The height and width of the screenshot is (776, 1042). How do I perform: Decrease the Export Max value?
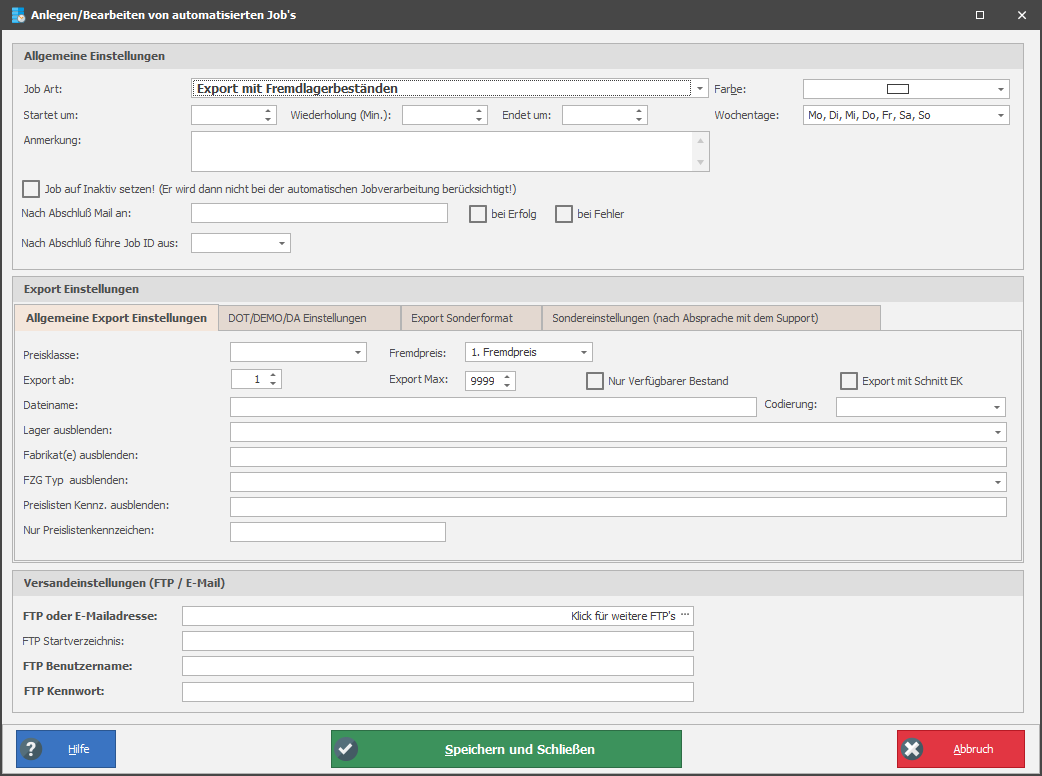click(x=507, y=385)
